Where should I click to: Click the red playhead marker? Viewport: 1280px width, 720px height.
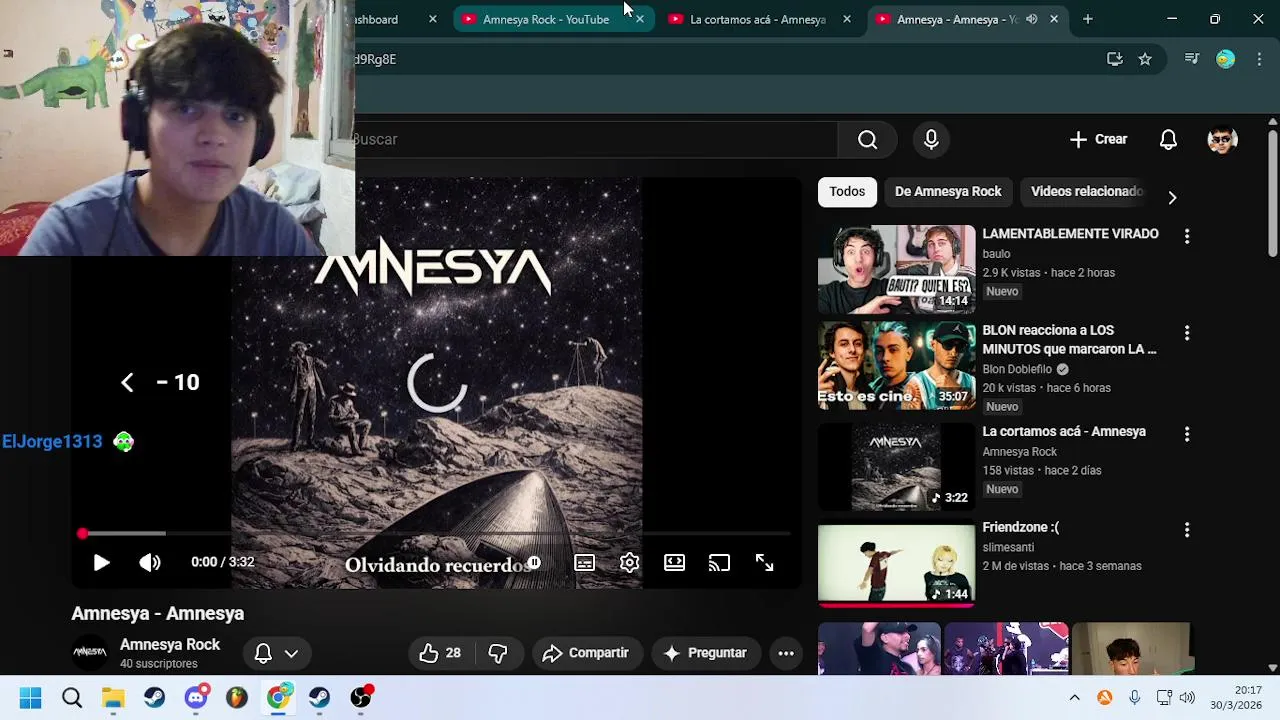82,534
